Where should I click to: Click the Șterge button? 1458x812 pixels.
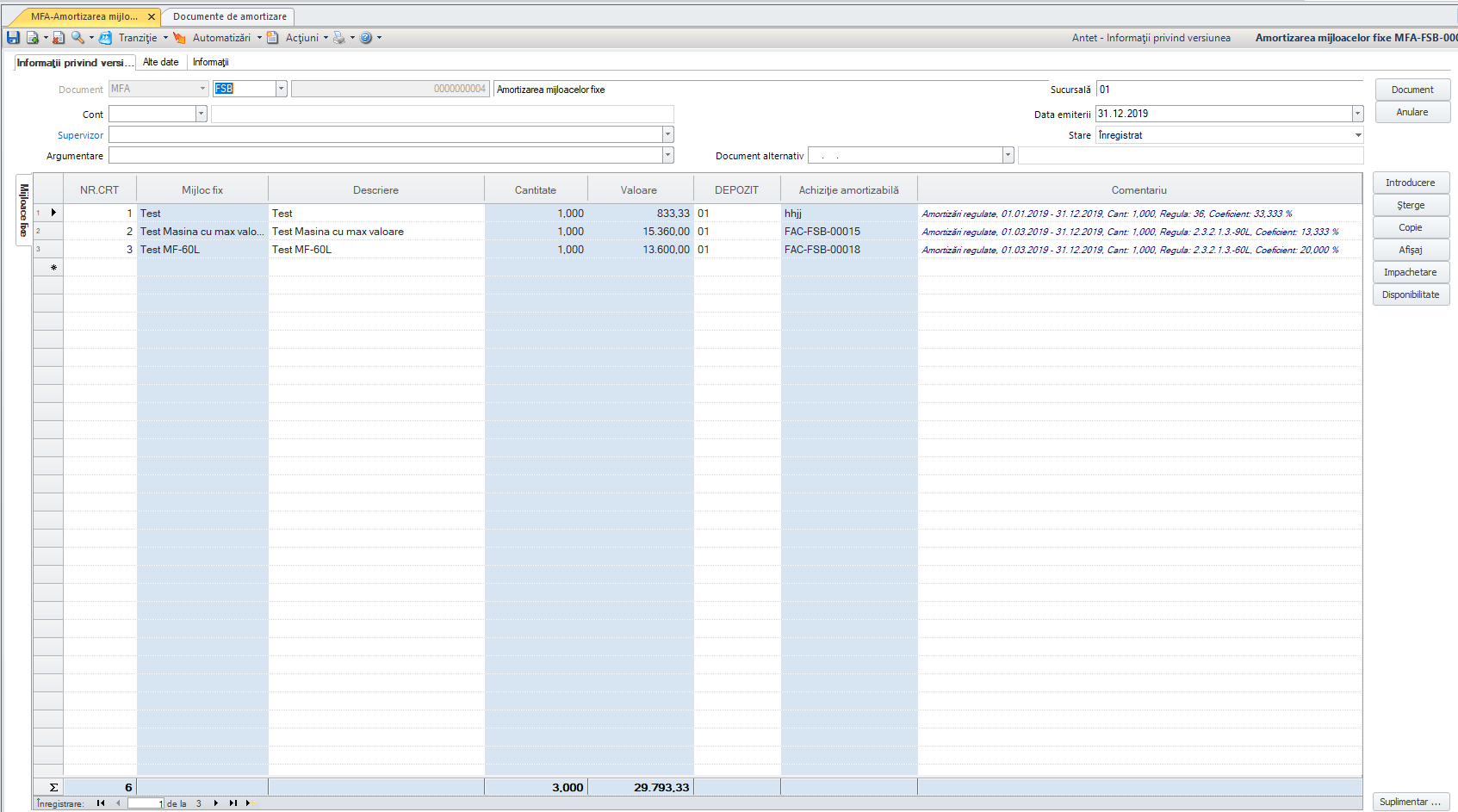tap(1411, 205)
